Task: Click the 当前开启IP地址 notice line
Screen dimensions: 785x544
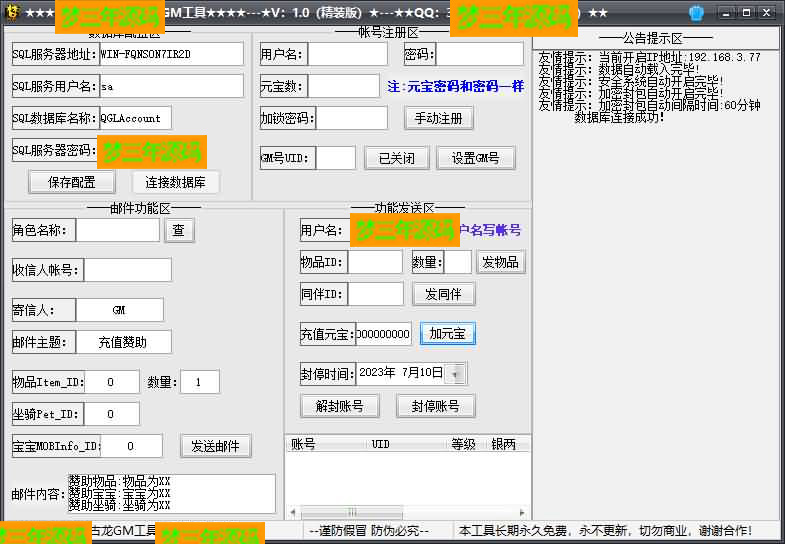Action: pyautogui.click(x=650, y=57)
